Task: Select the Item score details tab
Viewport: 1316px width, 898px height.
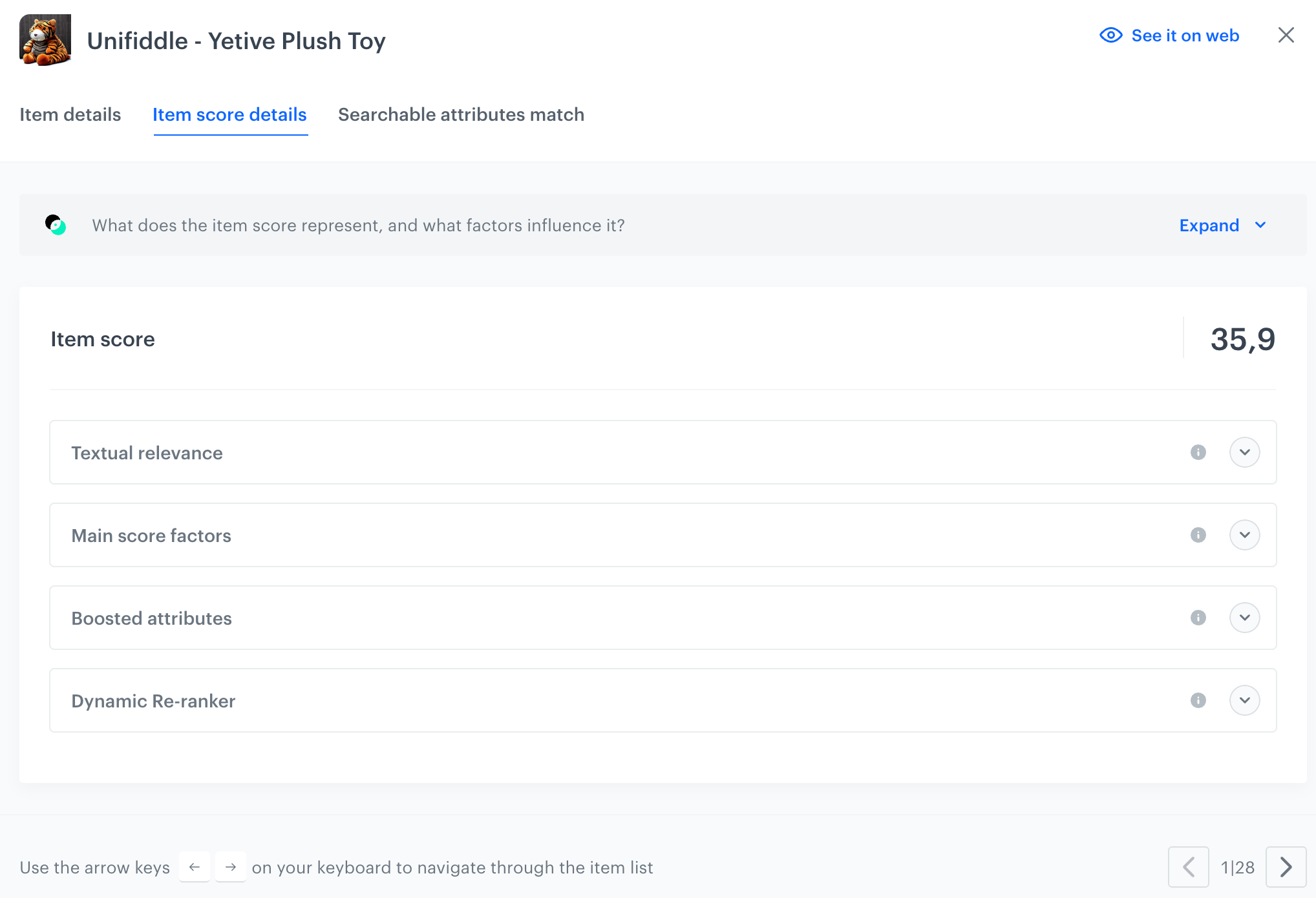Action: pyautogui.click(x=230, y=114)
